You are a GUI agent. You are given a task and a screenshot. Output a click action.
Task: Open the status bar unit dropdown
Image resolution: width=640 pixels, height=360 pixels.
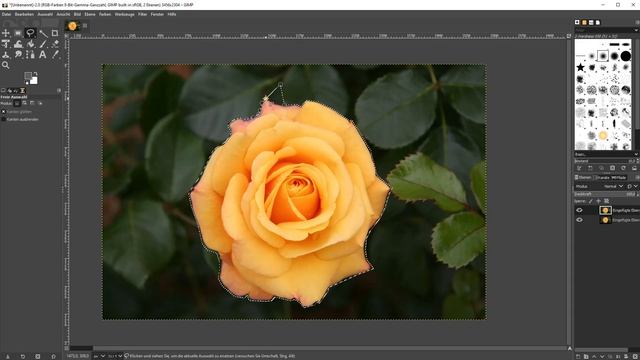coord(99,356)
